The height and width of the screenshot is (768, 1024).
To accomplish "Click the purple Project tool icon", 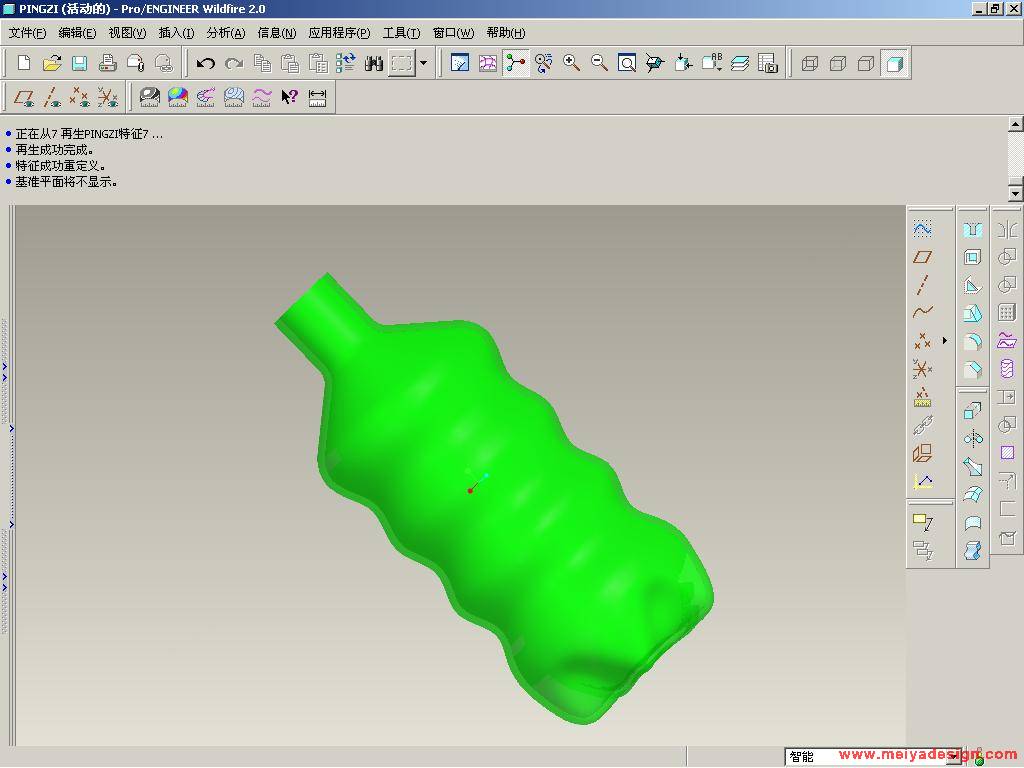I will pyautogui.click(x=1007, y=340).
